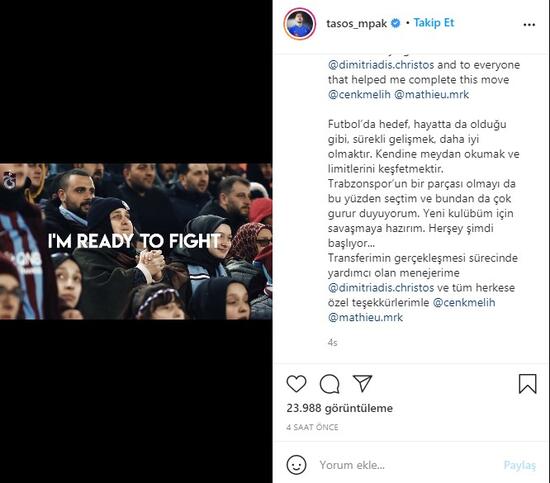The image size is (550, 483).
Task: Open the three-dot more options menu
Action: click(529, 25)
